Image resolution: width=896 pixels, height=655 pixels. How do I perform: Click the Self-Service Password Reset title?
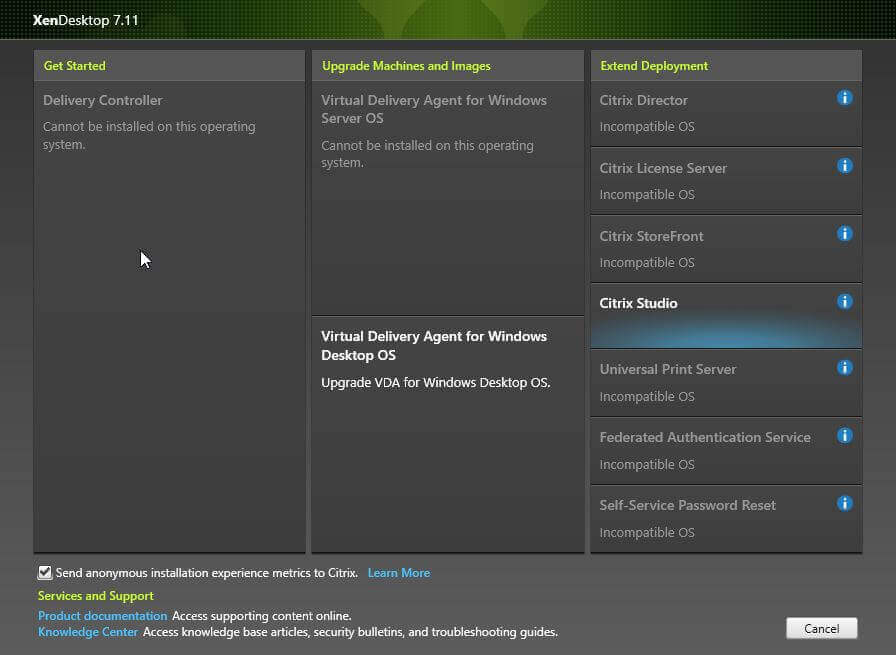point(687,506)
